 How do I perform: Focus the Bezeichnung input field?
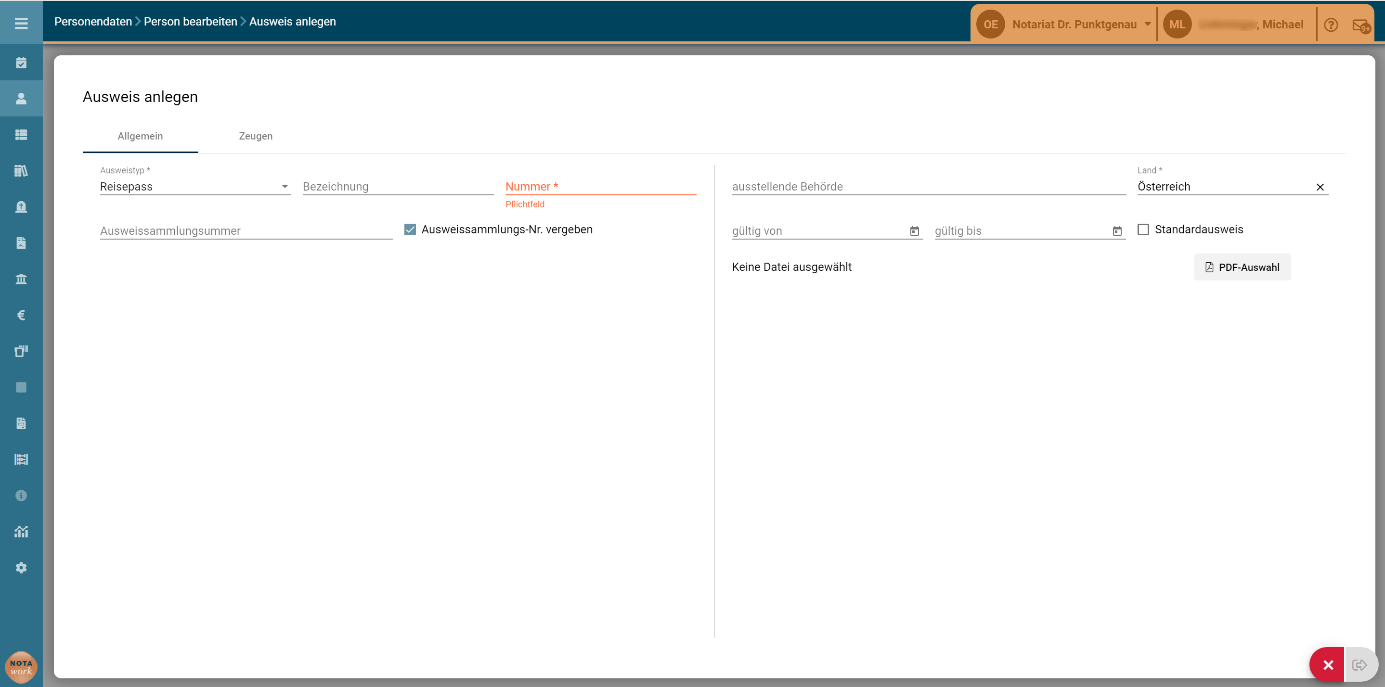(398, 186)
